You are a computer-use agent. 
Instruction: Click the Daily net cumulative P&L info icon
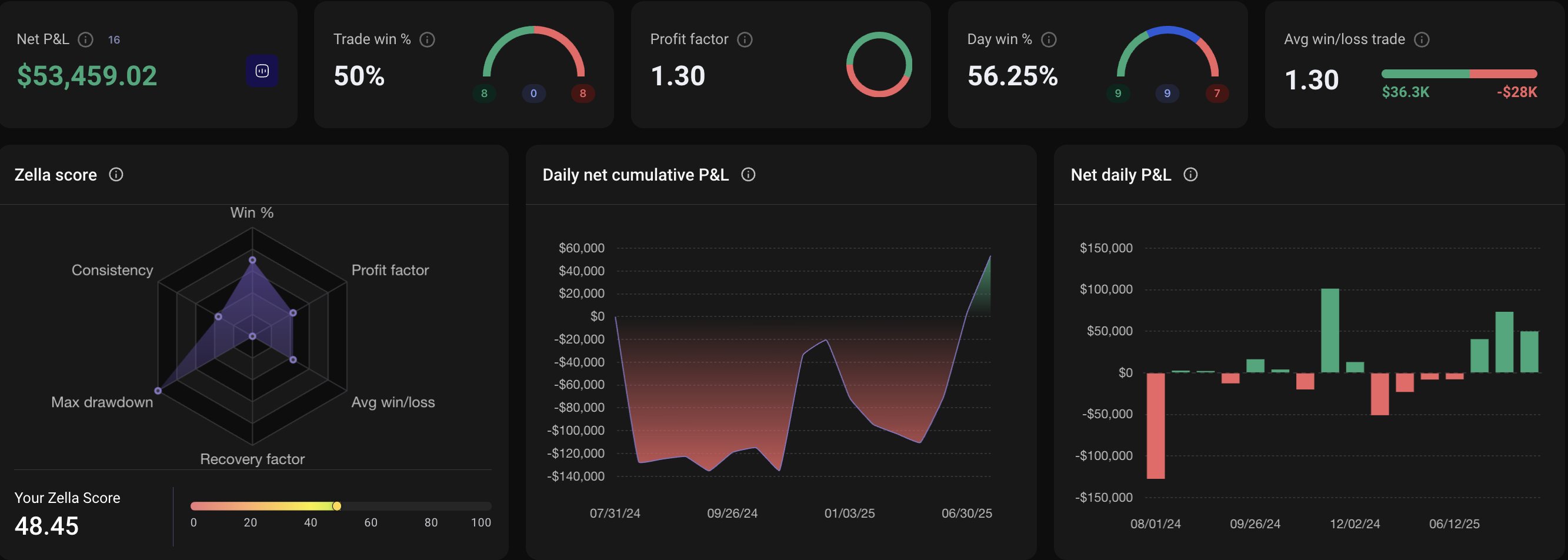[x=748, y=175]
